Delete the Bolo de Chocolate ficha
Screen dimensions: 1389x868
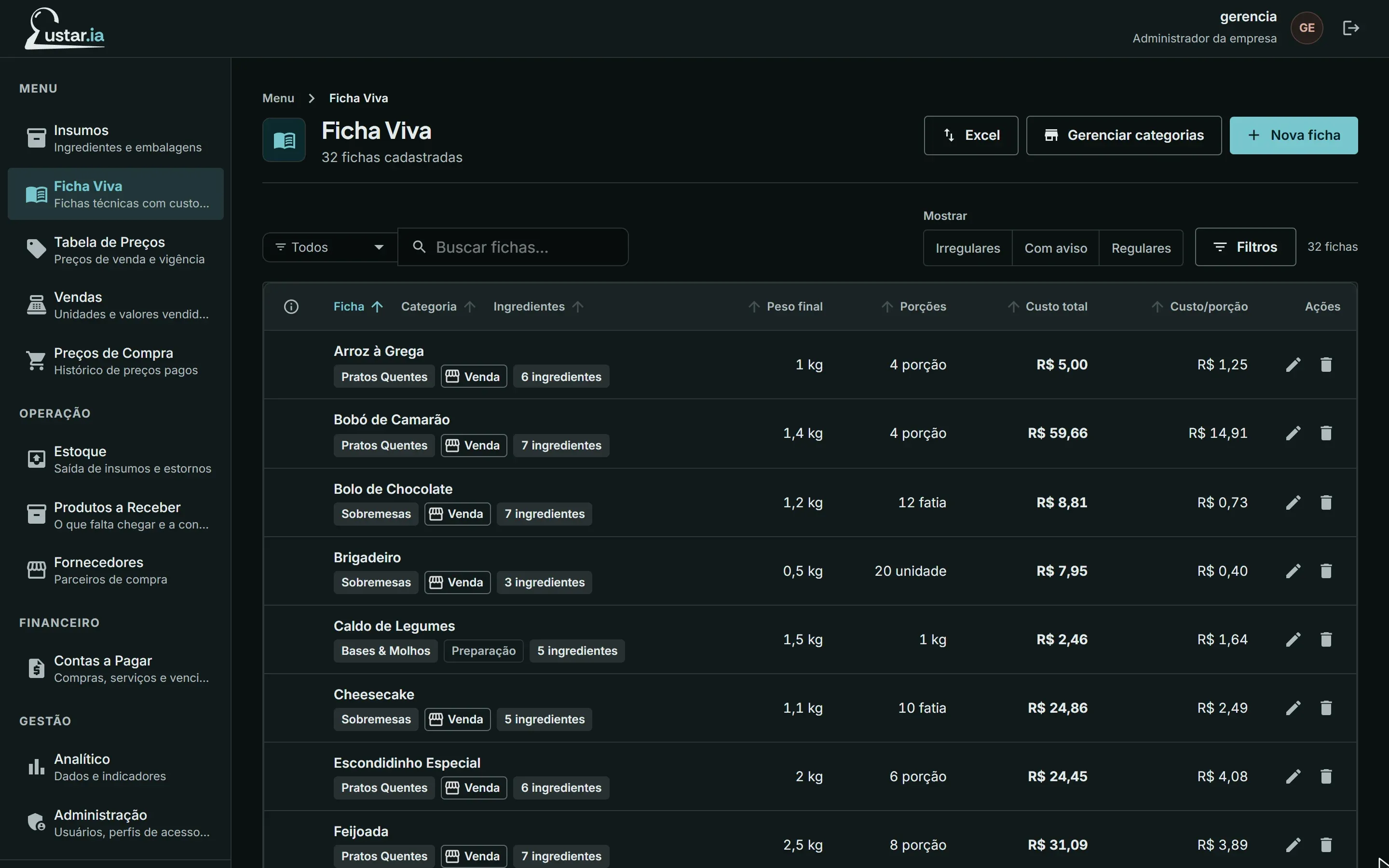tap(1326, 502)
